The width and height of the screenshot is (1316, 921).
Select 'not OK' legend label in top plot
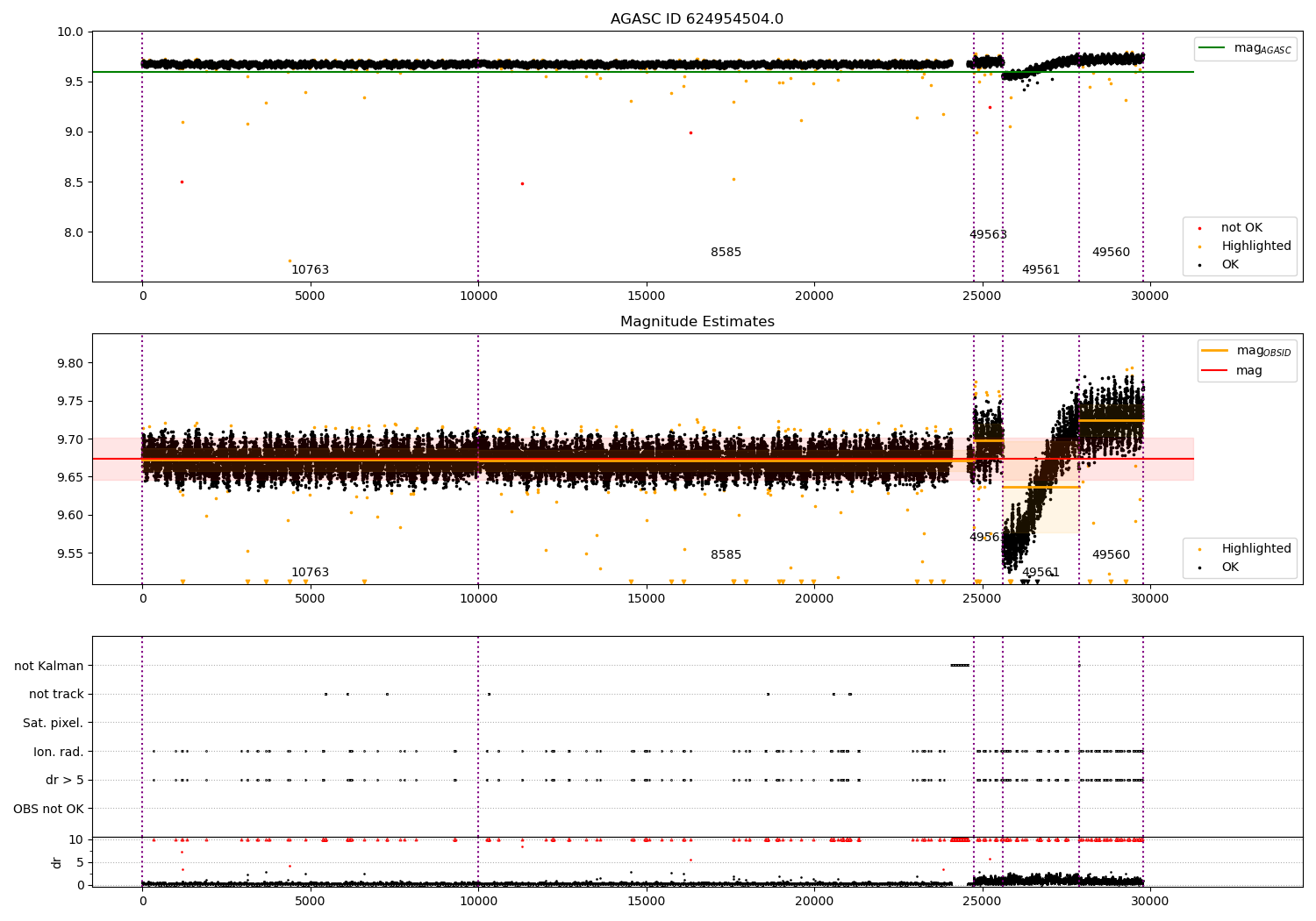(x=1241, y=228)
